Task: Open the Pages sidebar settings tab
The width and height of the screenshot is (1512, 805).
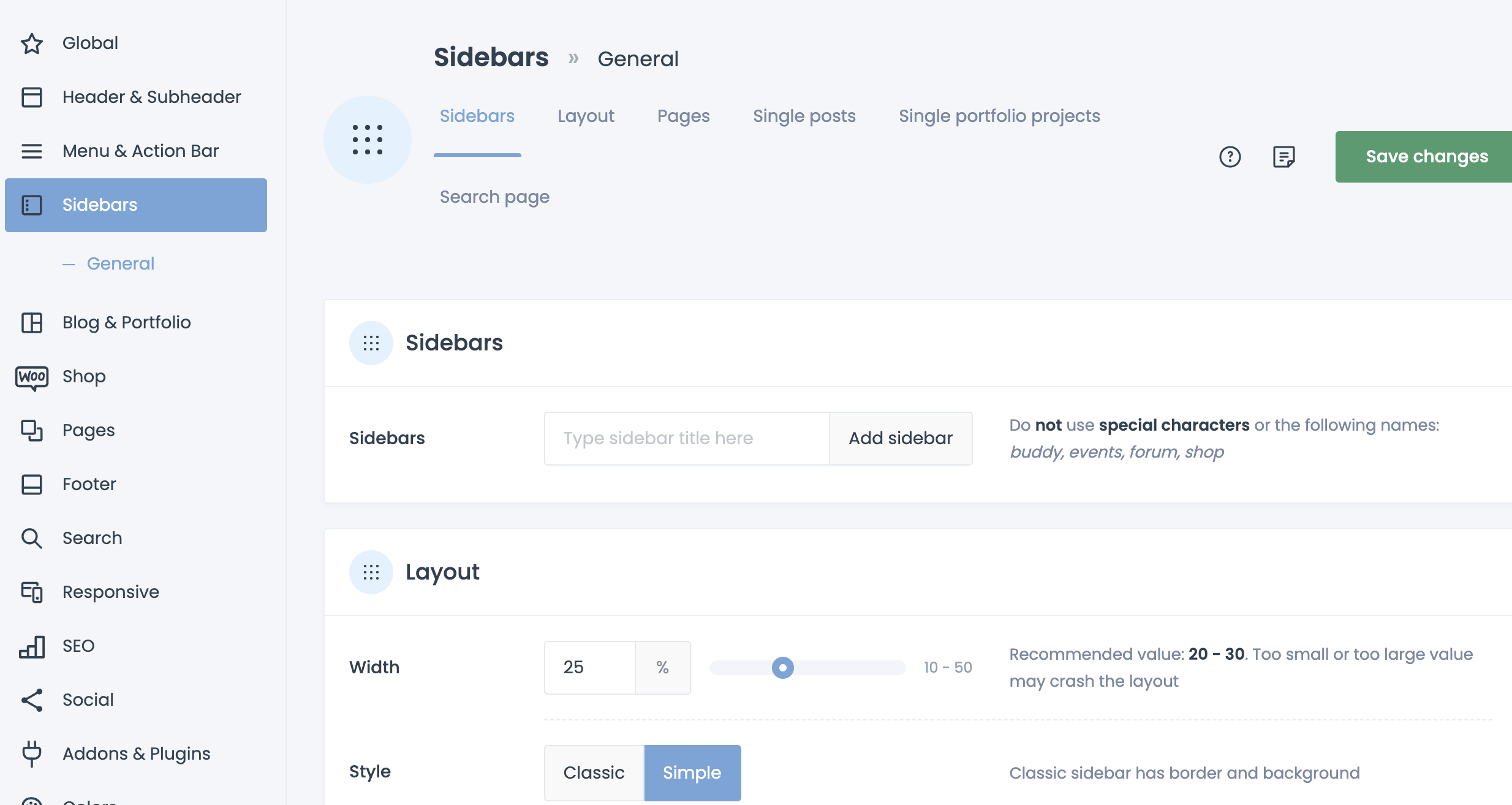Action: point(683,116)
